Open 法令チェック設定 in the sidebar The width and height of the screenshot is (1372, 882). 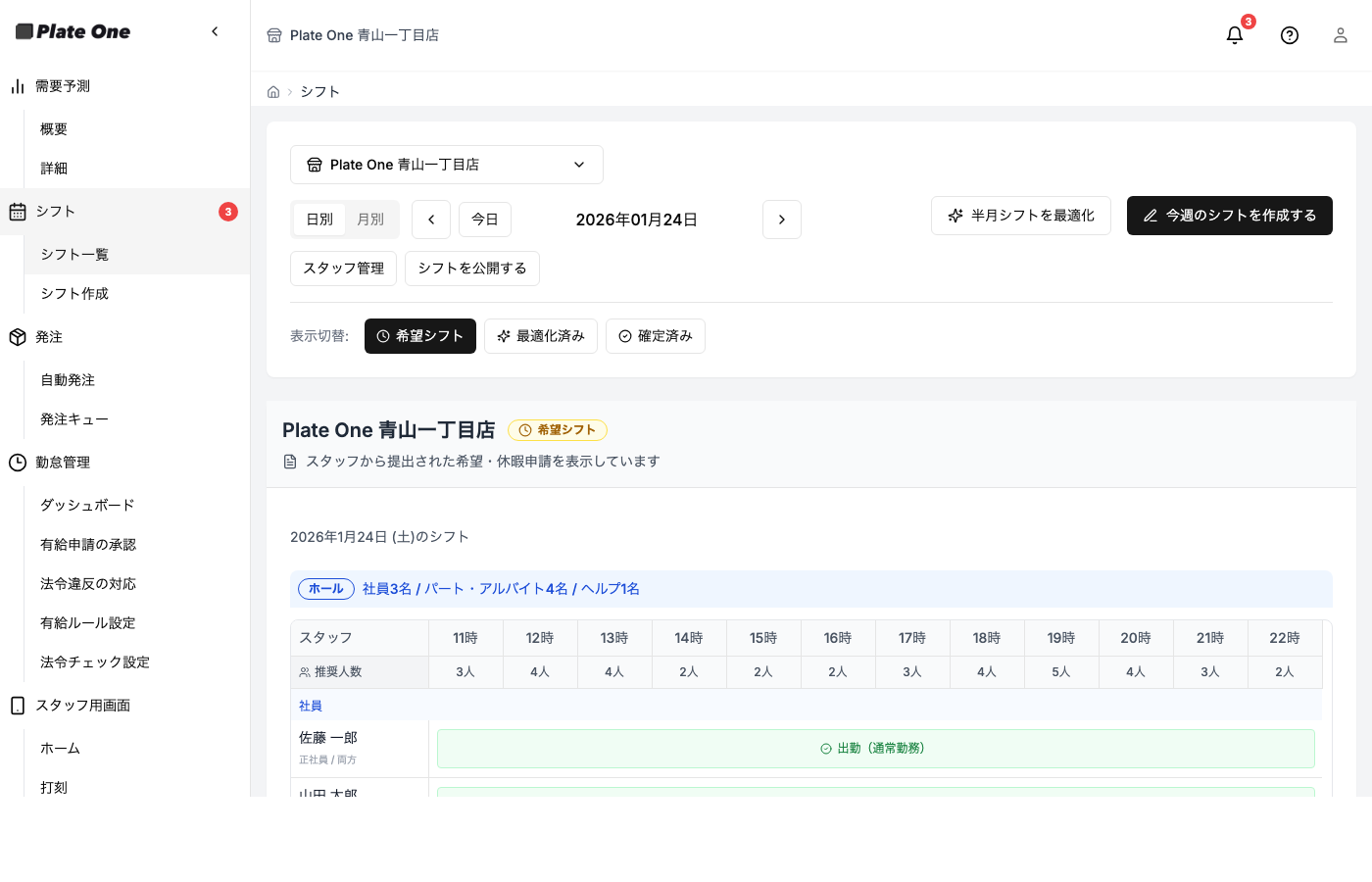pyautogui.click(x=95, y=662)
